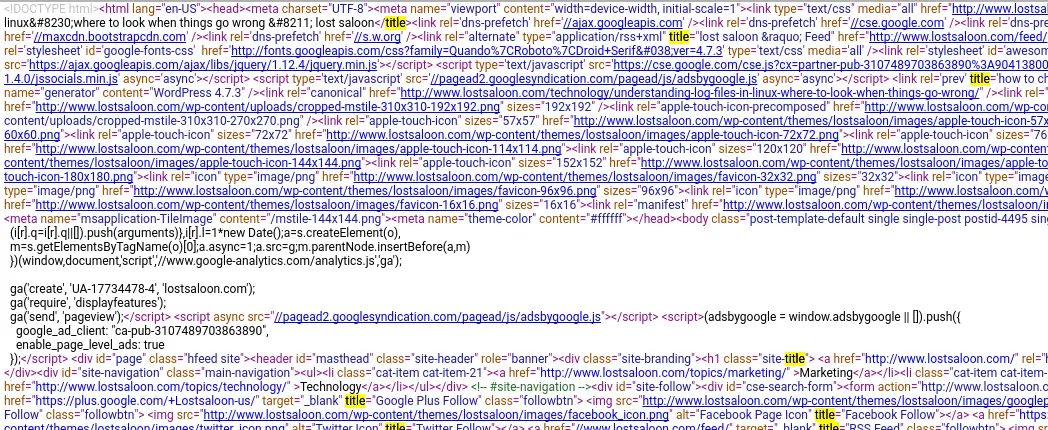Viewport: 1048px width, 430px height.
Task: Select the theme-color value '#ffffff'
Action: click(x=604, y=219)
